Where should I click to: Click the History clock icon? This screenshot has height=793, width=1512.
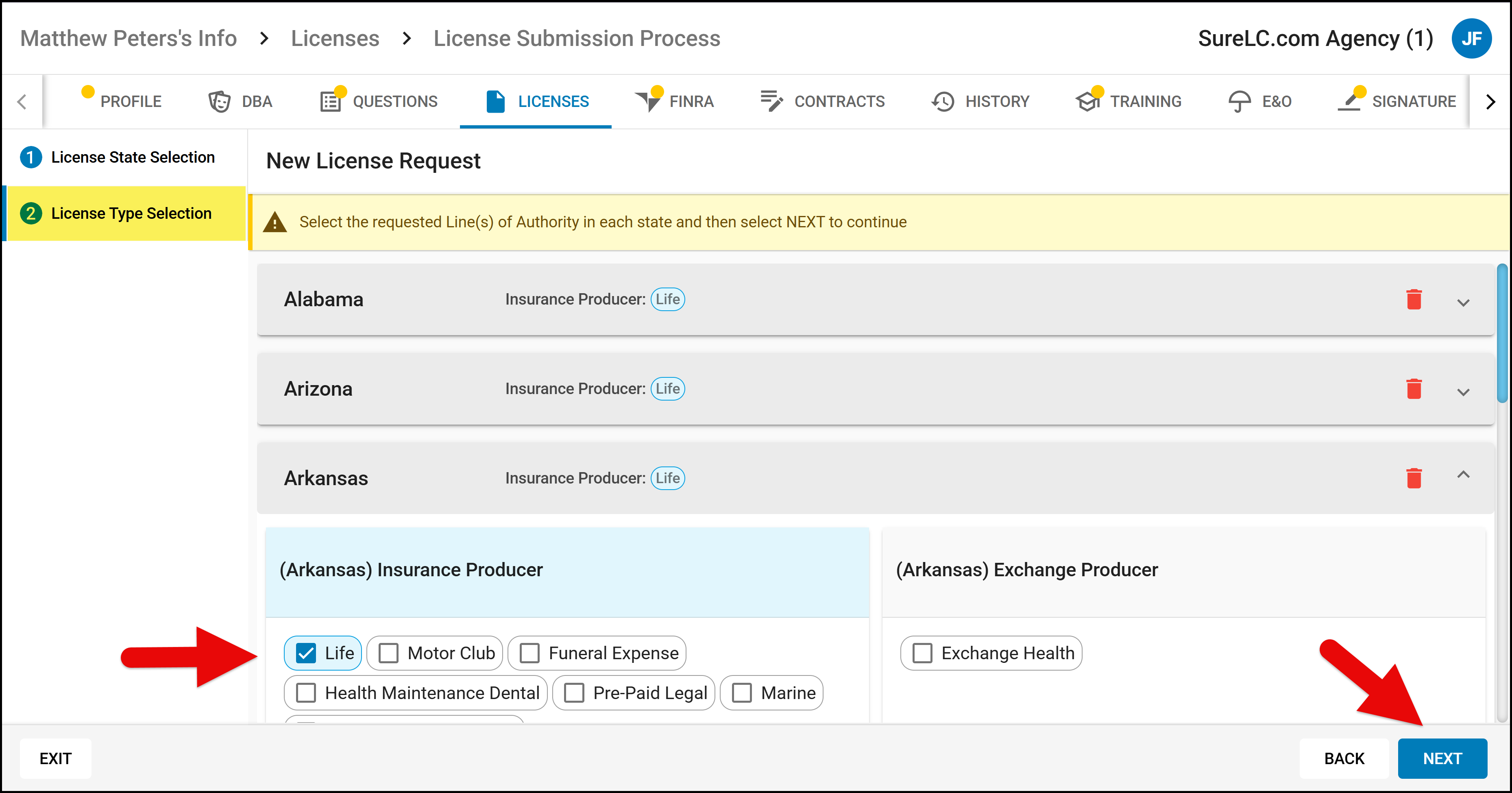coord(943,102)
